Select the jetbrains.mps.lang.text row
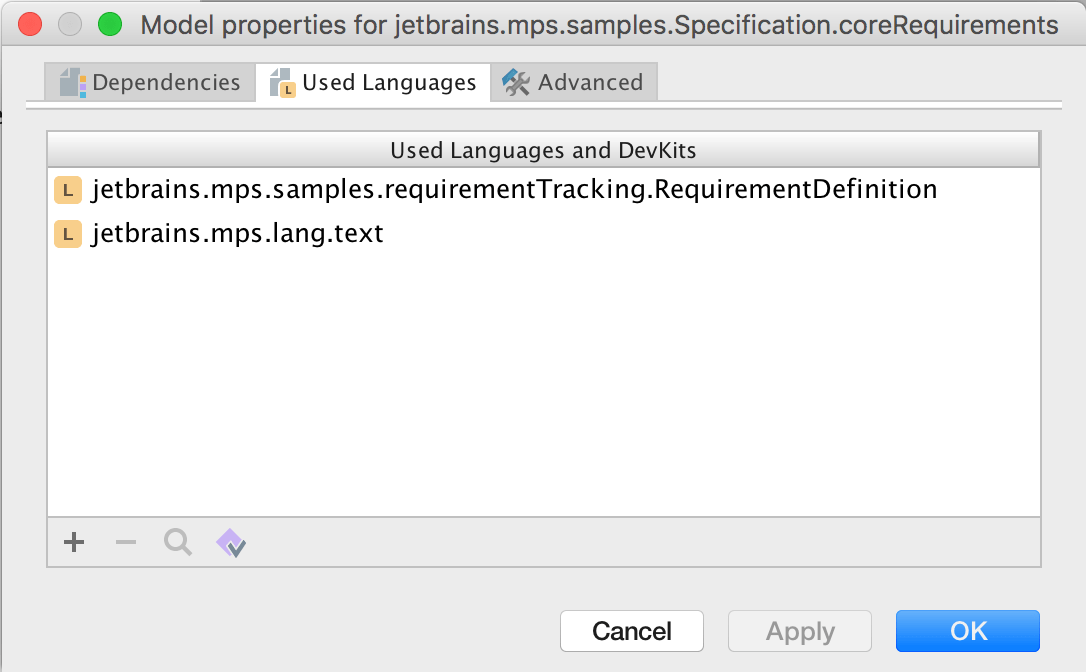This screenshot has height=672, width=1086. pos(238,234)
